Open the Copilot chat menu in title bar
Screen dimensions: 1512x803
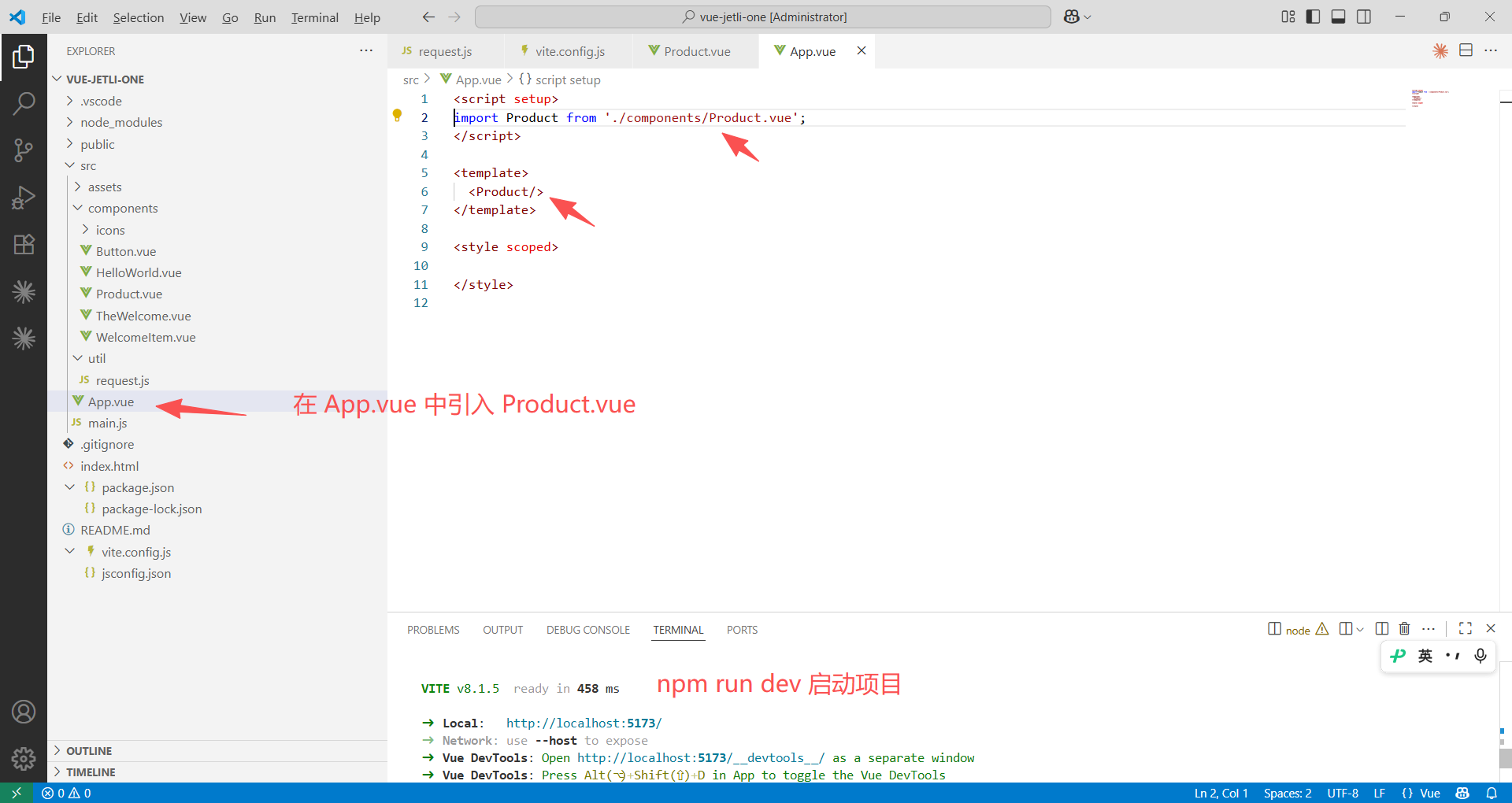pyautogui.click(x=1077, y=17)
